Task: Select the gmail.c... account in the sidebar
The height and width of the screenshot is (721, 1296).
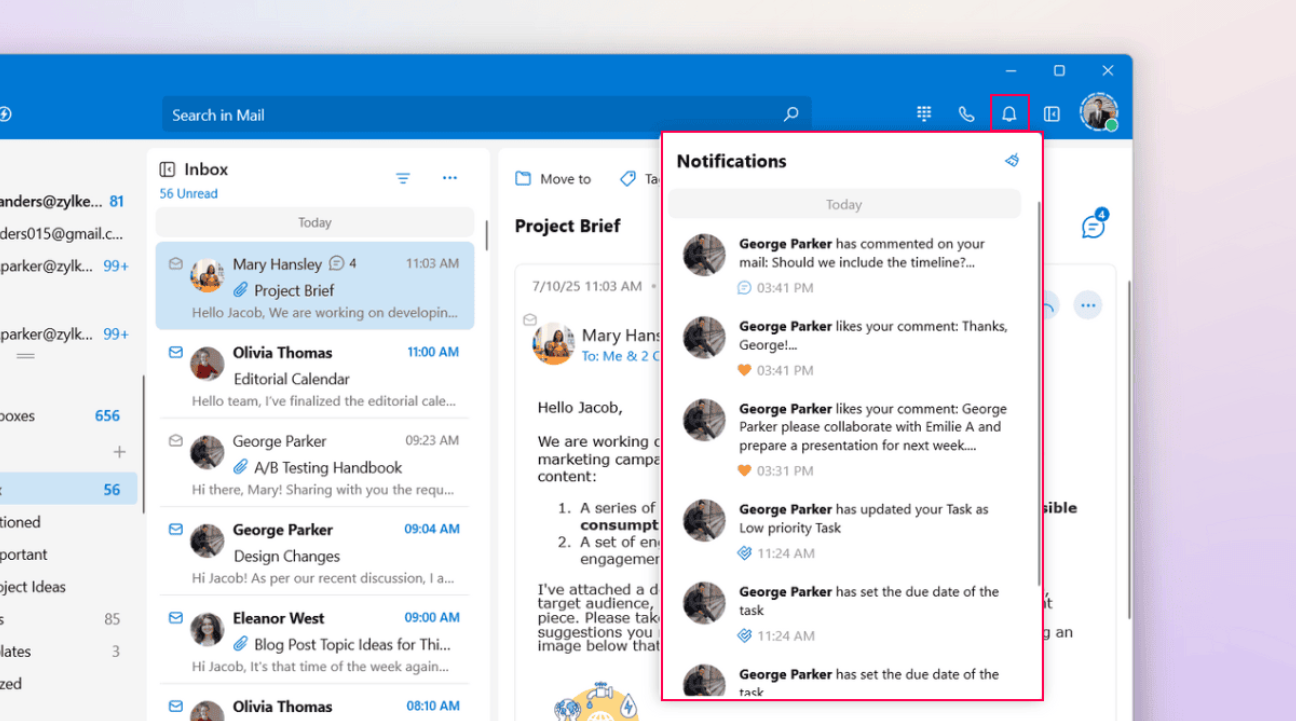Action: (62, 233)
